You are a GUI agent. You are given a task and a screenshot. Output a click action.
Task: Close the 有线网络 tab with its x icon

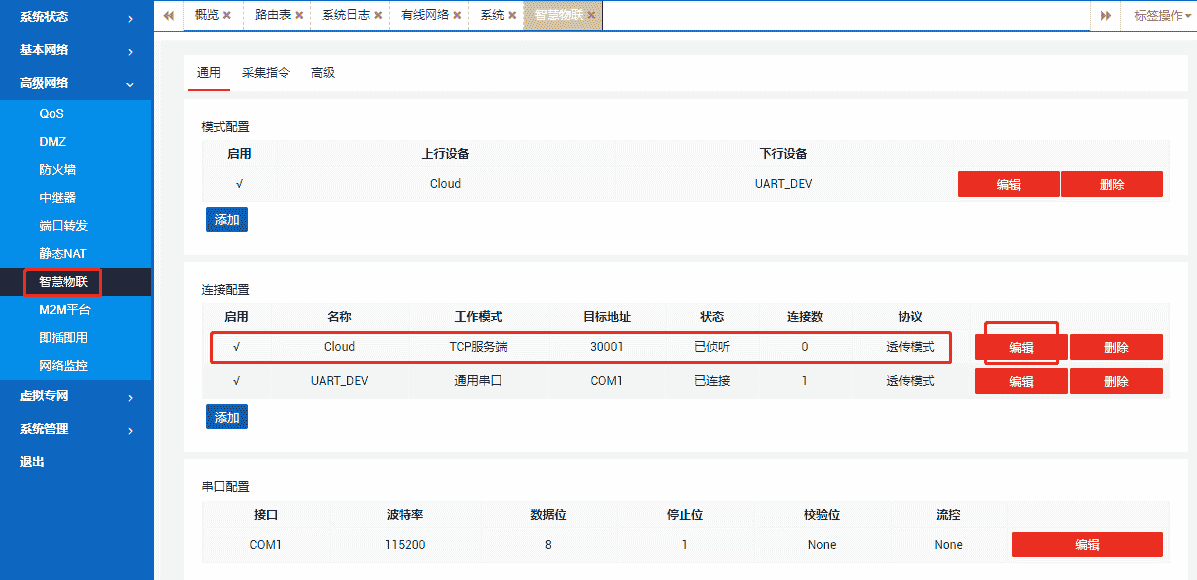(x=456, y=15)
